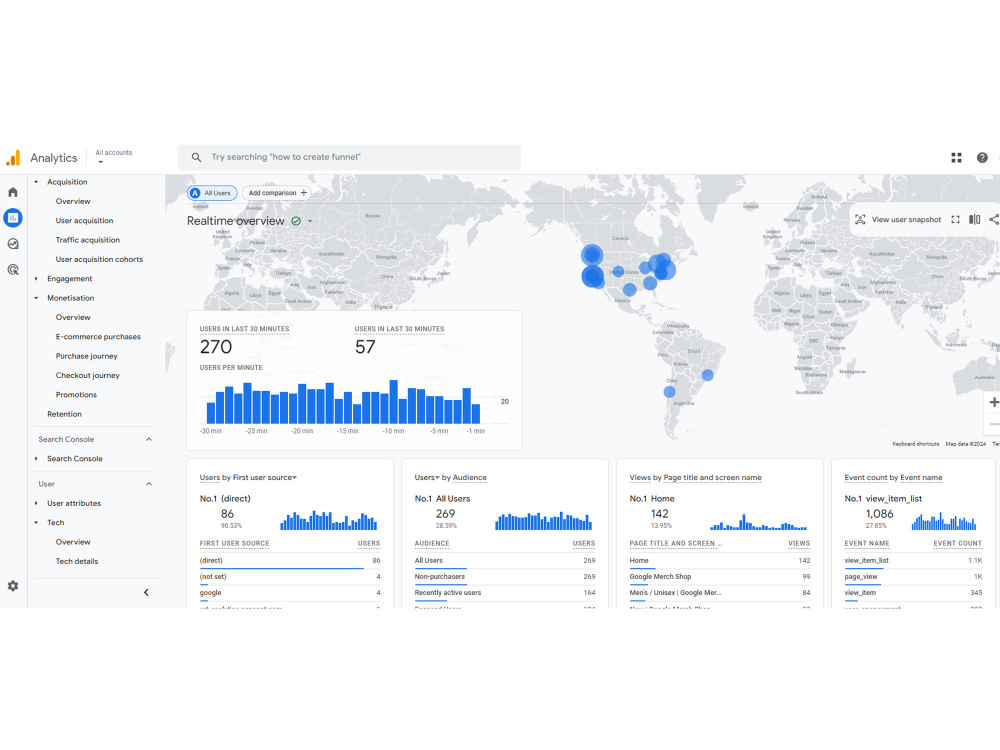This screenshot has width=1000, height=750.
Task: Open Tech details report
Action: tap(77, 561)
